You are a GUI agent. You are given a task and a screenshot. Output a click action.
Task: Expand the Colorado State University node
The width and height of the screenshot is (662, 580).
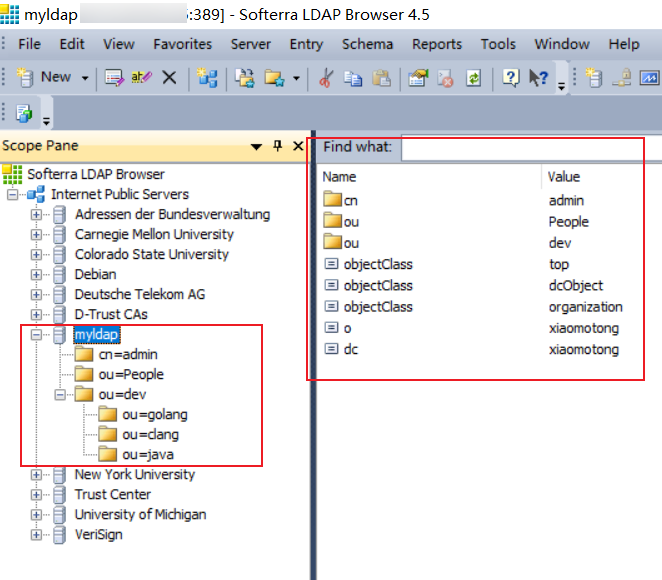36,255
